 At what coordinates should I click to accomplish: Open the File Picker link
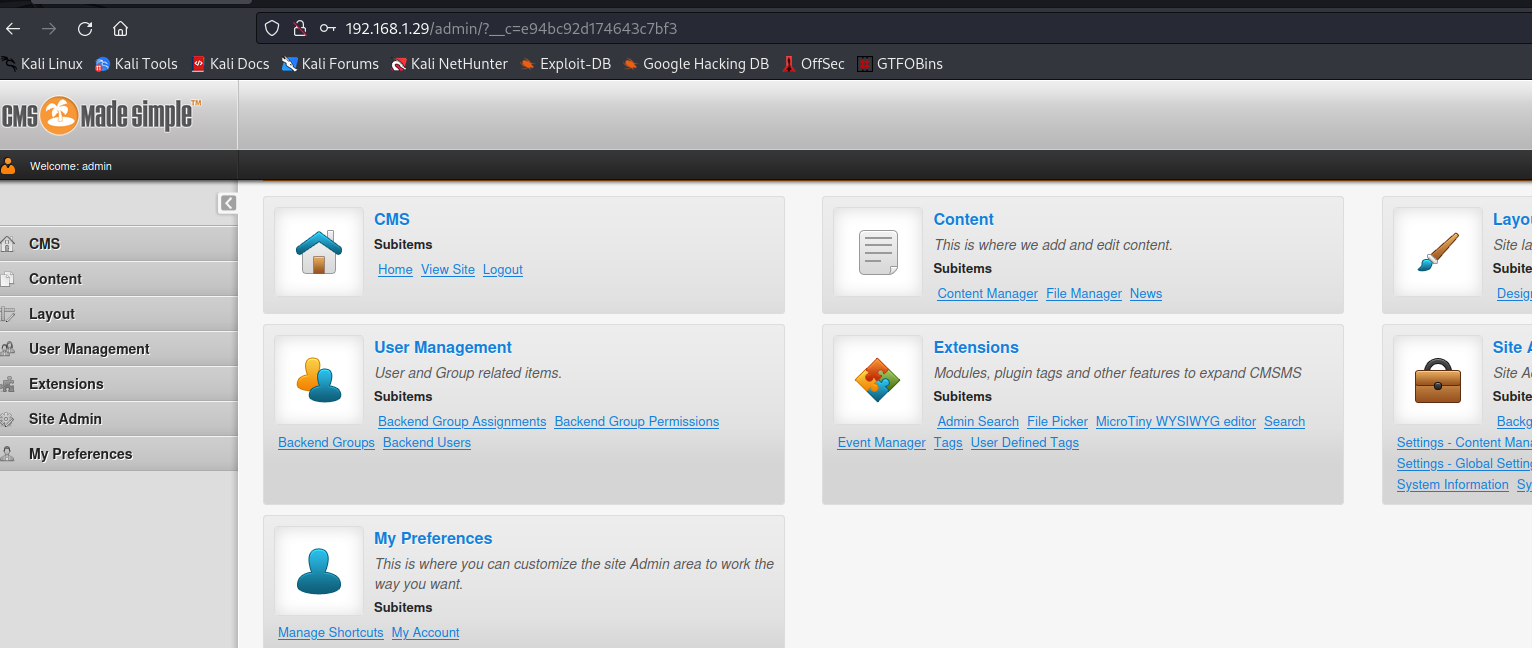(x=1057, y=422)
